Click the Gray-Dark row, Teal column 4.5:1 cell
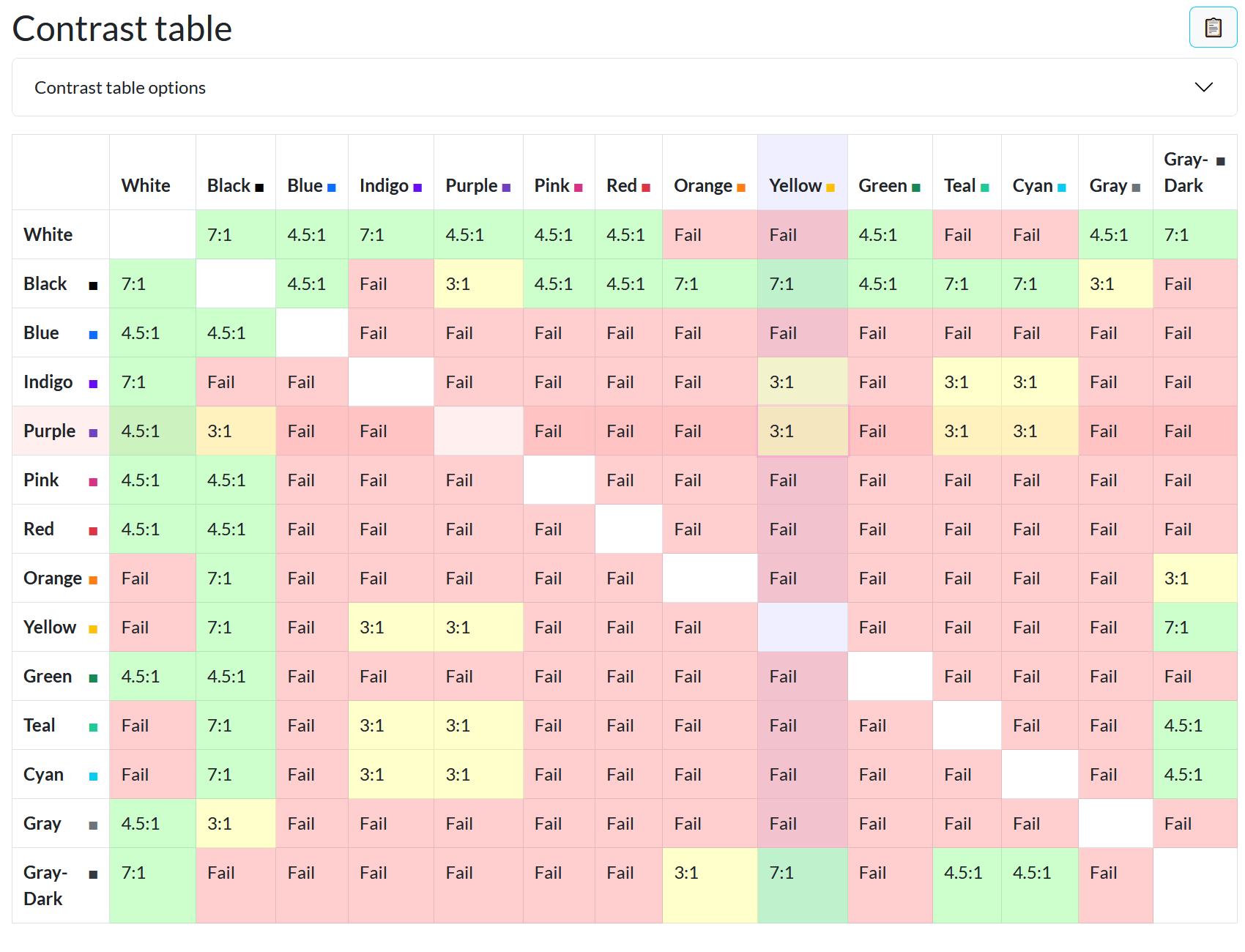 tap(967, 885)
